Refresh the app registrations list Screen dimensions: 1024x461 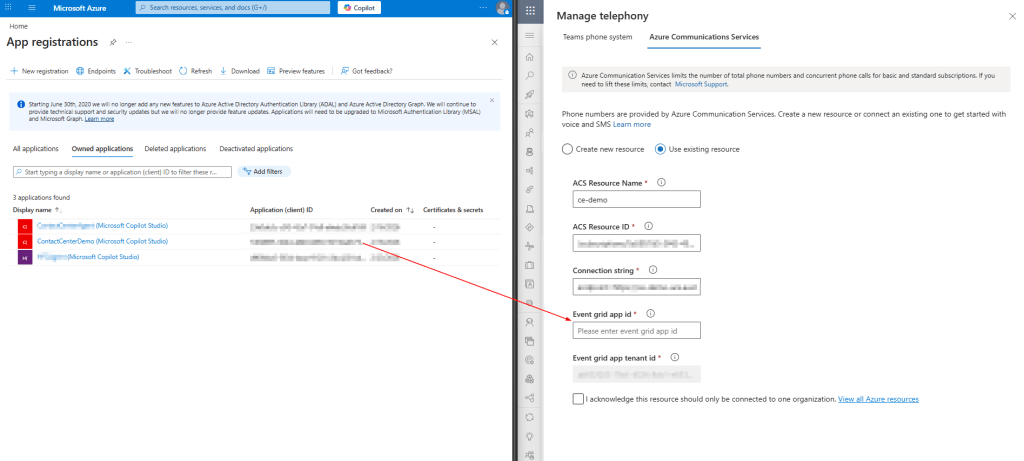184,71
